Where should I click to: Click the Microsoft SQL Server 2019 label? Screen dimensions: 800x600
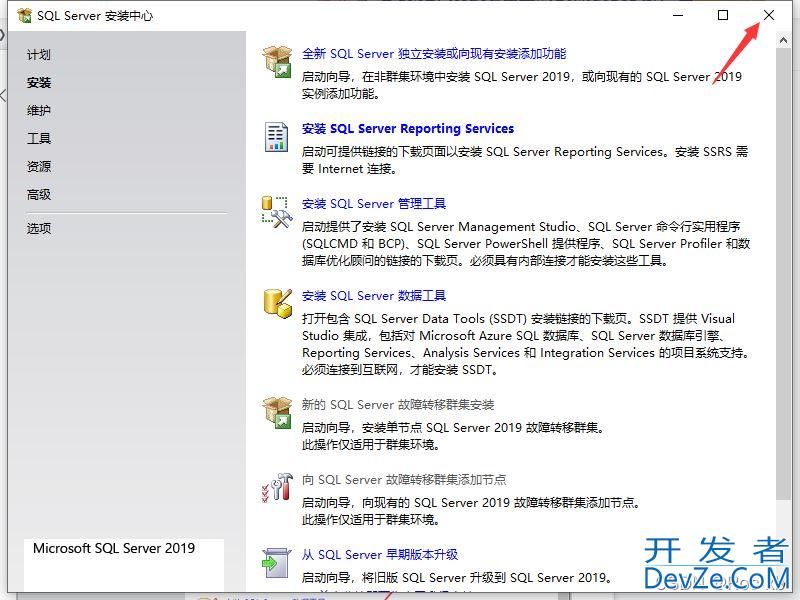tap(114, 548)
